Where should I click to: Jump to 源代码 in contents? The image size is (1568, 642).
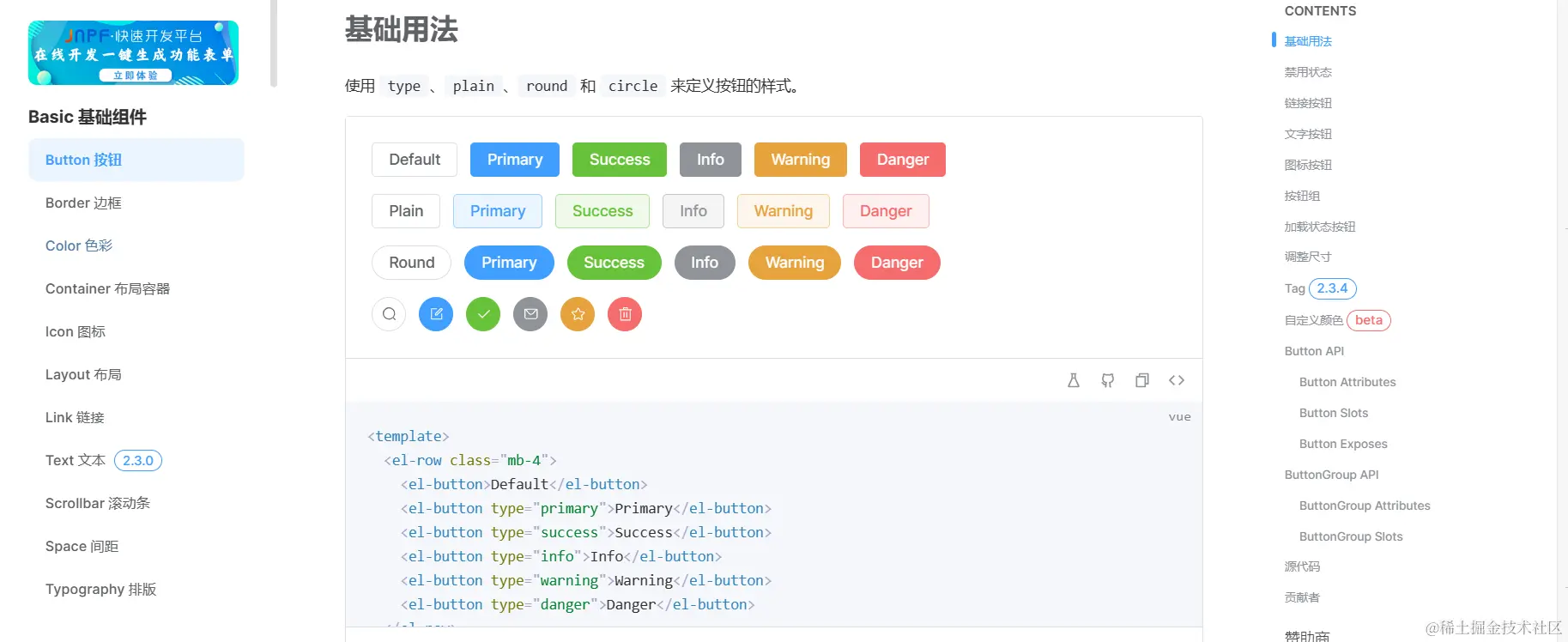pos(1302,566)
